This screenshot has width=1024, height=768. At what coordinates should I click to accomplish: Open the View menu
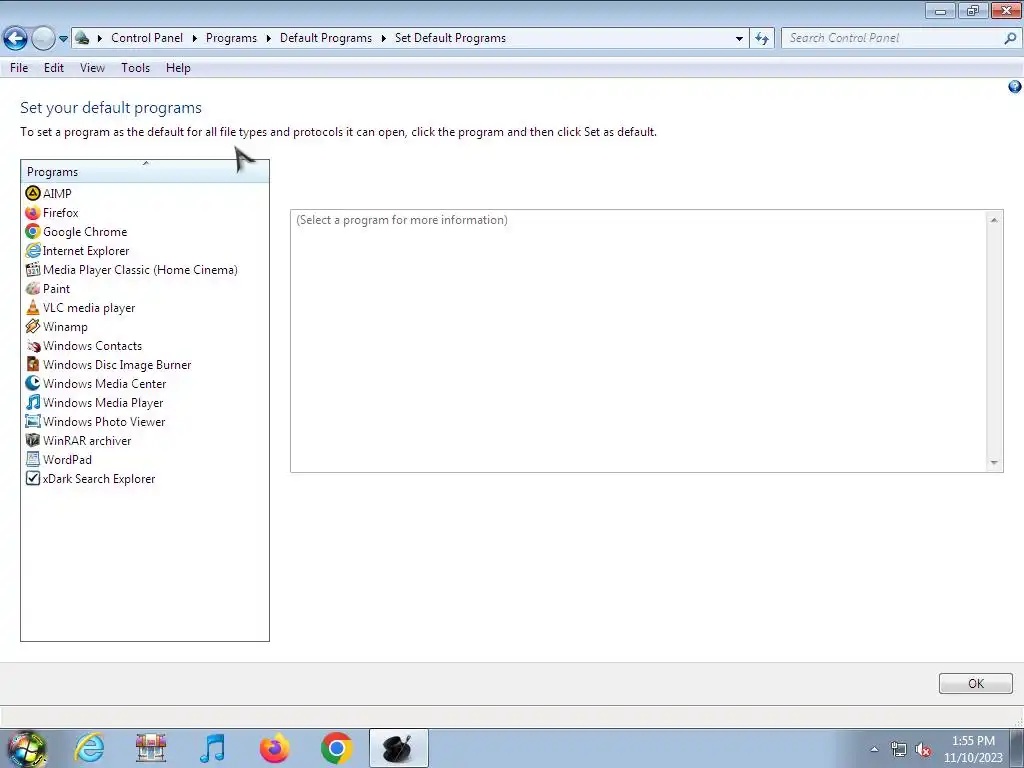pos(92,68)
